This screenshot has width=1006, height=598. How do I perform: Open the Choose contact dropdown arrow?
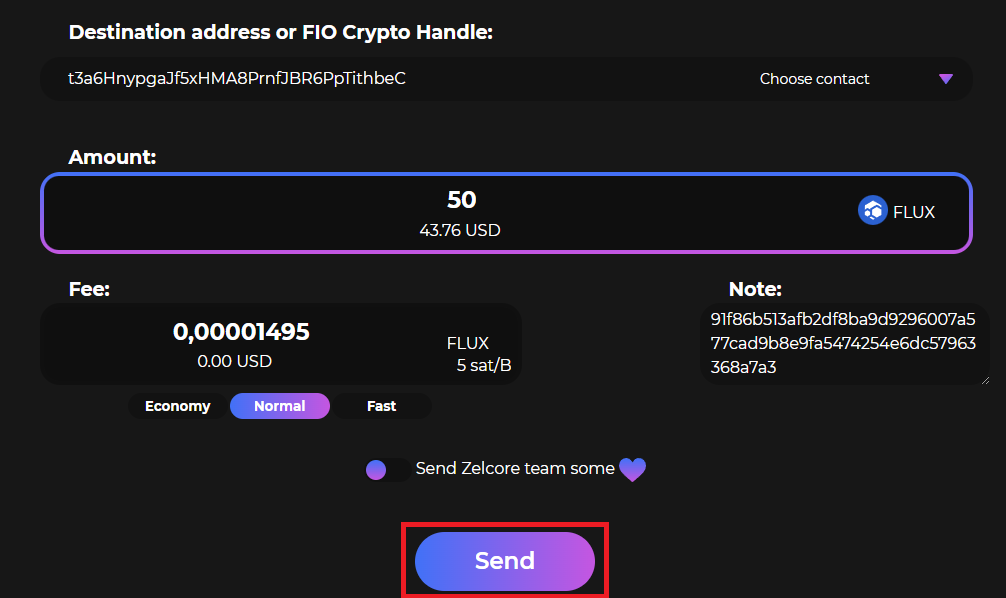tap(946, 79)
